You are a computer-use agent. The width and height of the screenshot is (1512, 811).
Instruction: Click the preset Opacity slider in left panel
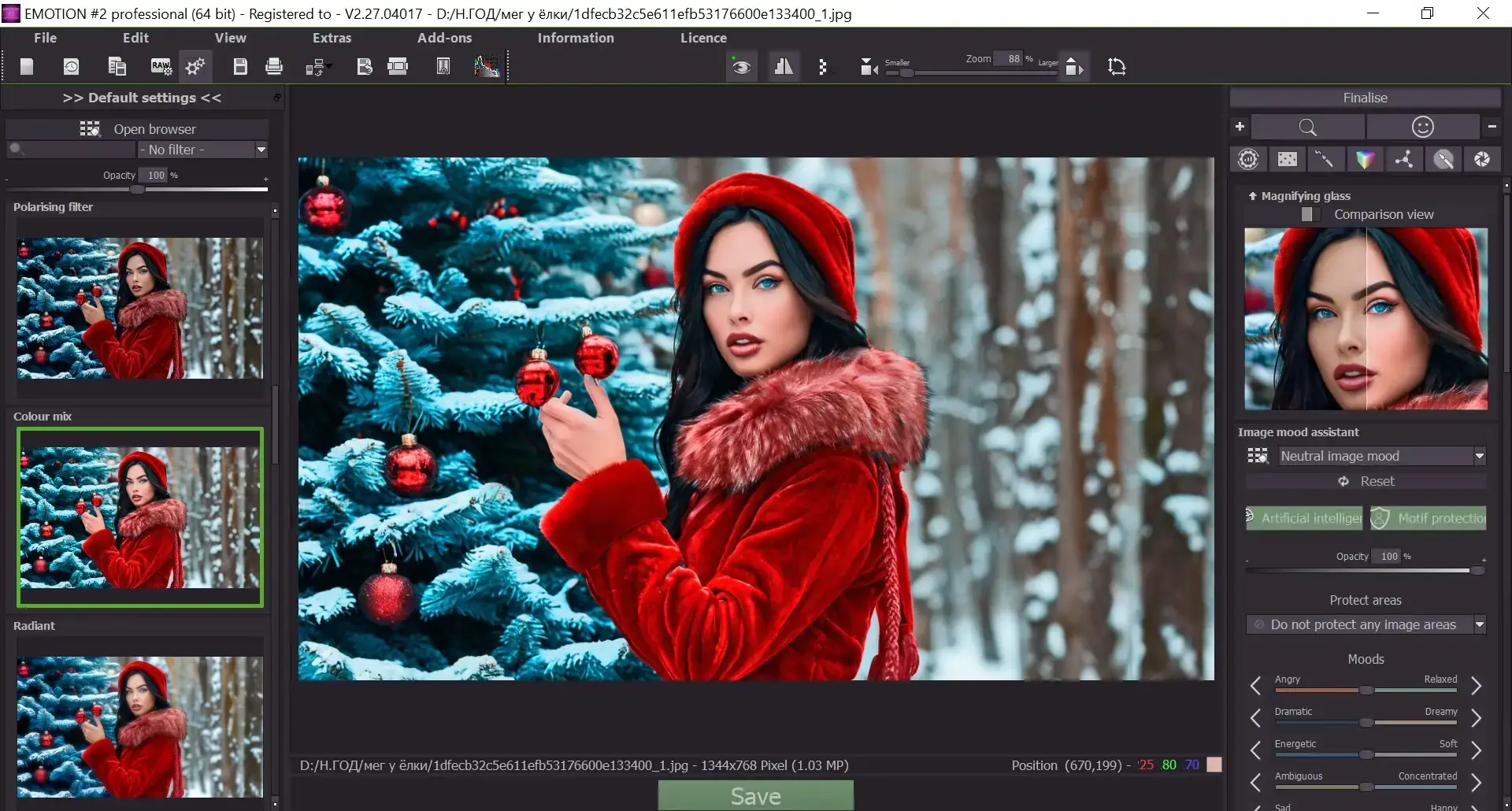click(x=137, y=189)
